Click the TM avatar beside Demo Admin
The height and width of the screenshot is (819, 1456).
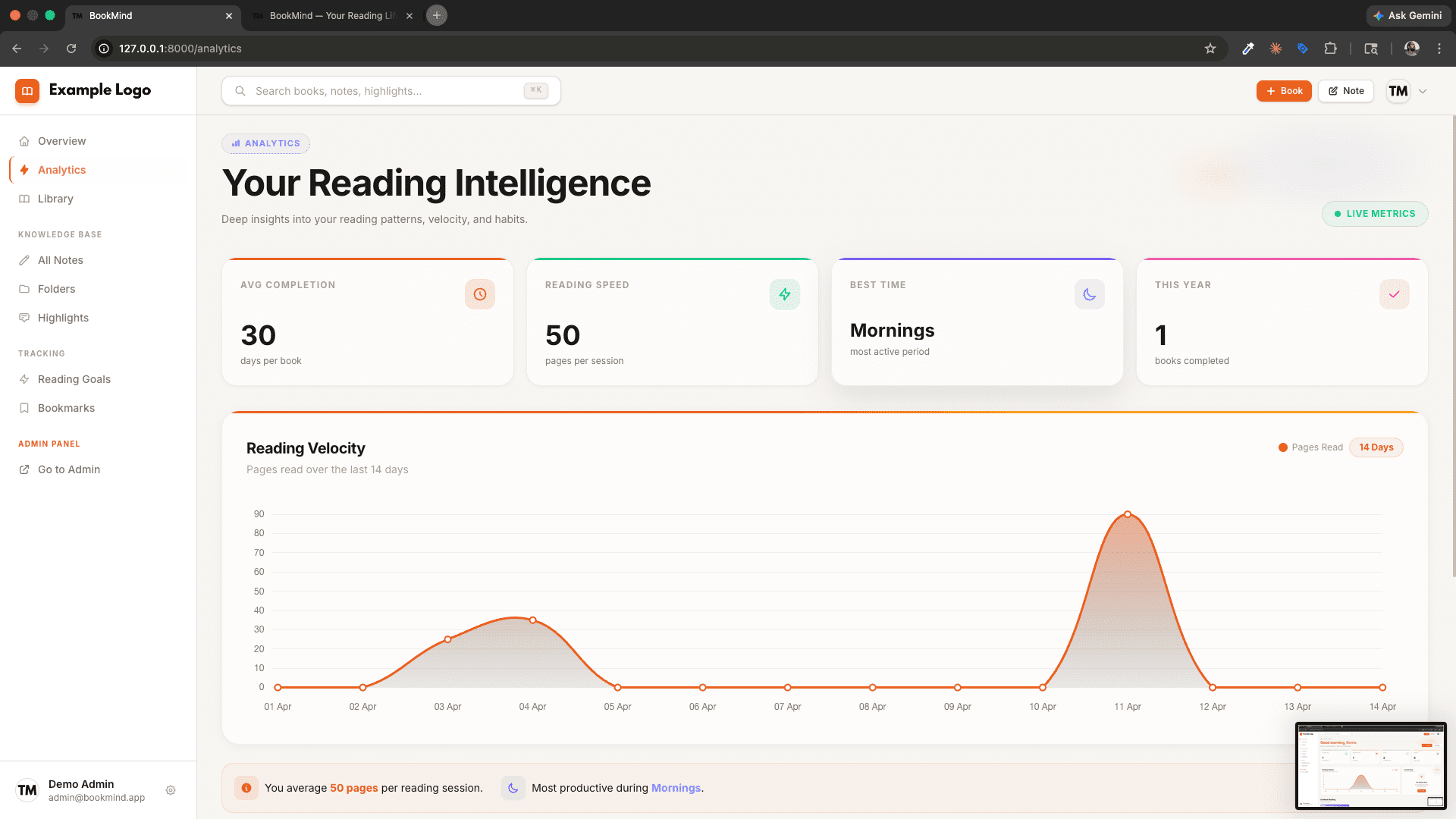tap(27, 790)
